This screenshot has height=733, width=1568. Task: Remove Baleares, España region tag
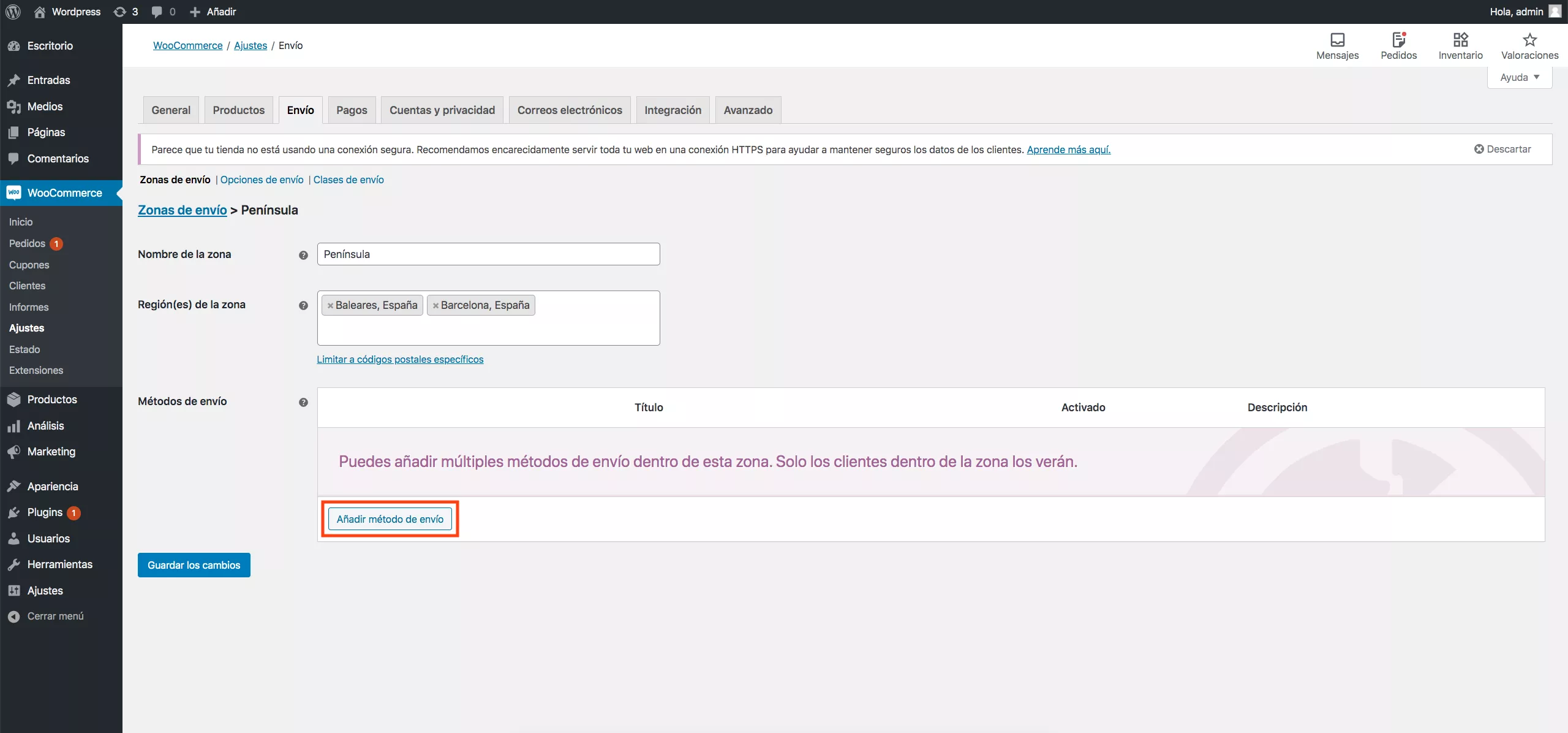330,305
